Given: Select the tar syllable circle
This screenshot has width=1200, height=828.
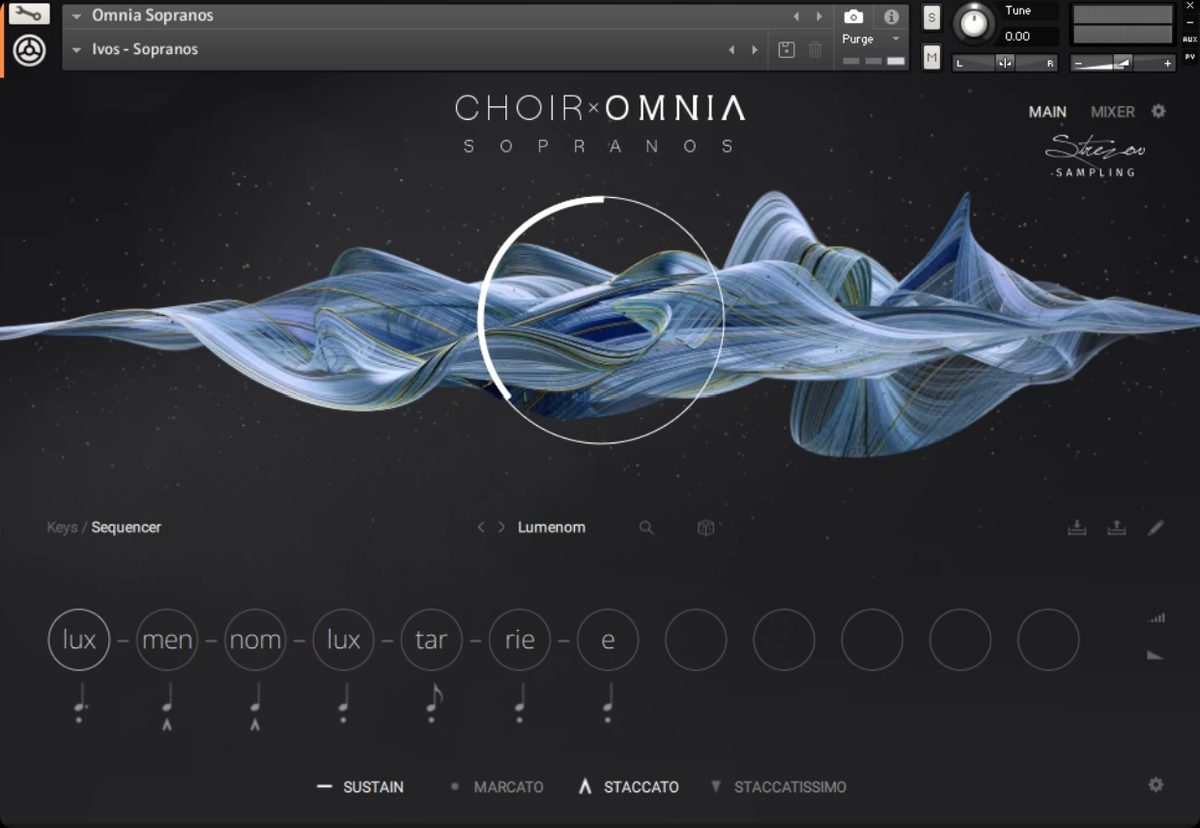Looking at the screenshot, I should 431,640.
